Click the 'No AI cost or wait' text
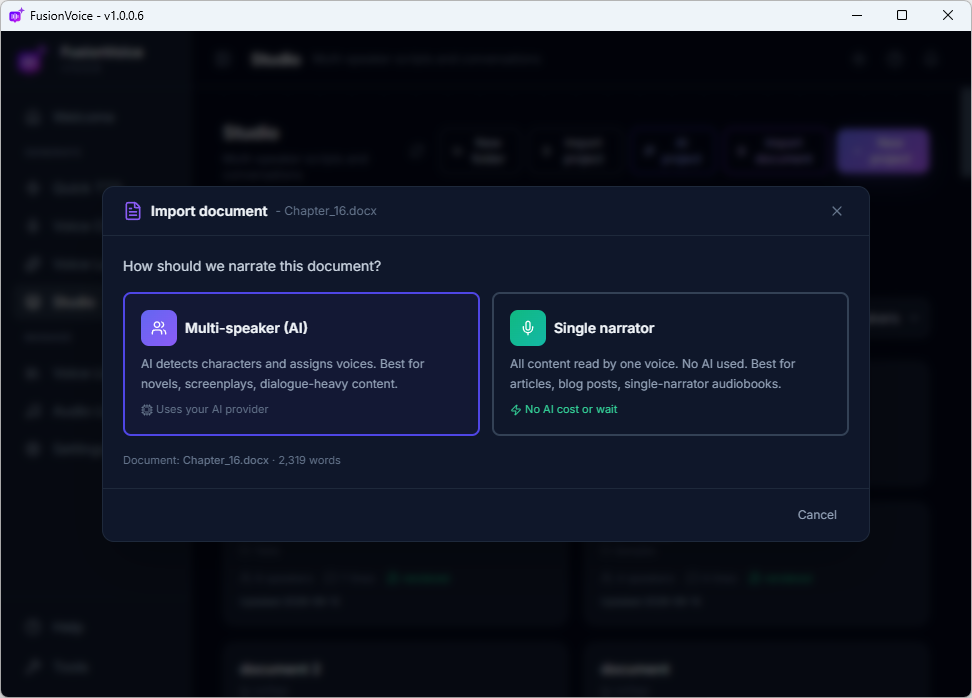Image resolution: width=972 pixels, height=698 pixels. tap(571, 409)
